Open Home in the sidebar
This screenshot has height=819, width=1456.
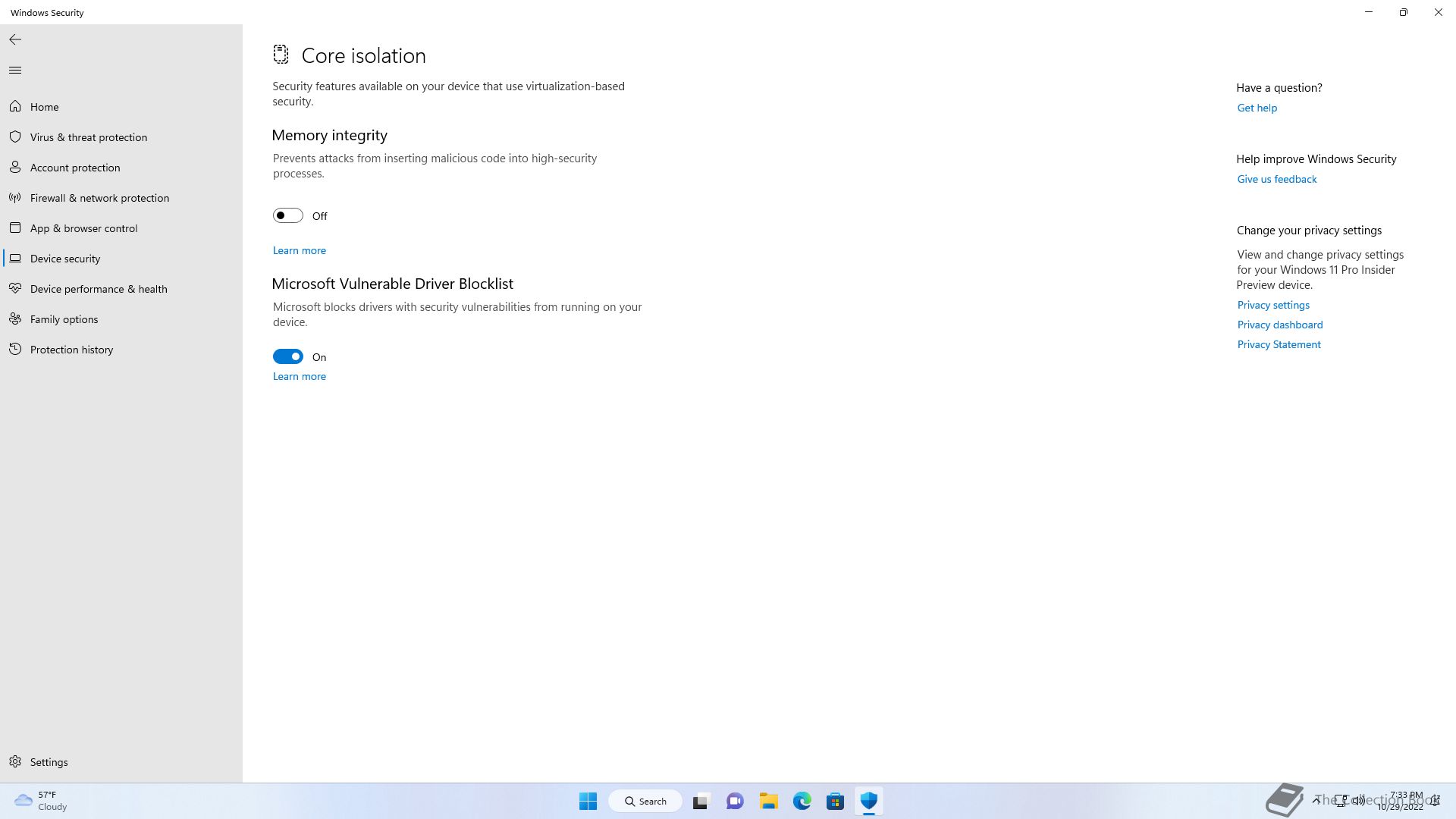tap(121, 107)
